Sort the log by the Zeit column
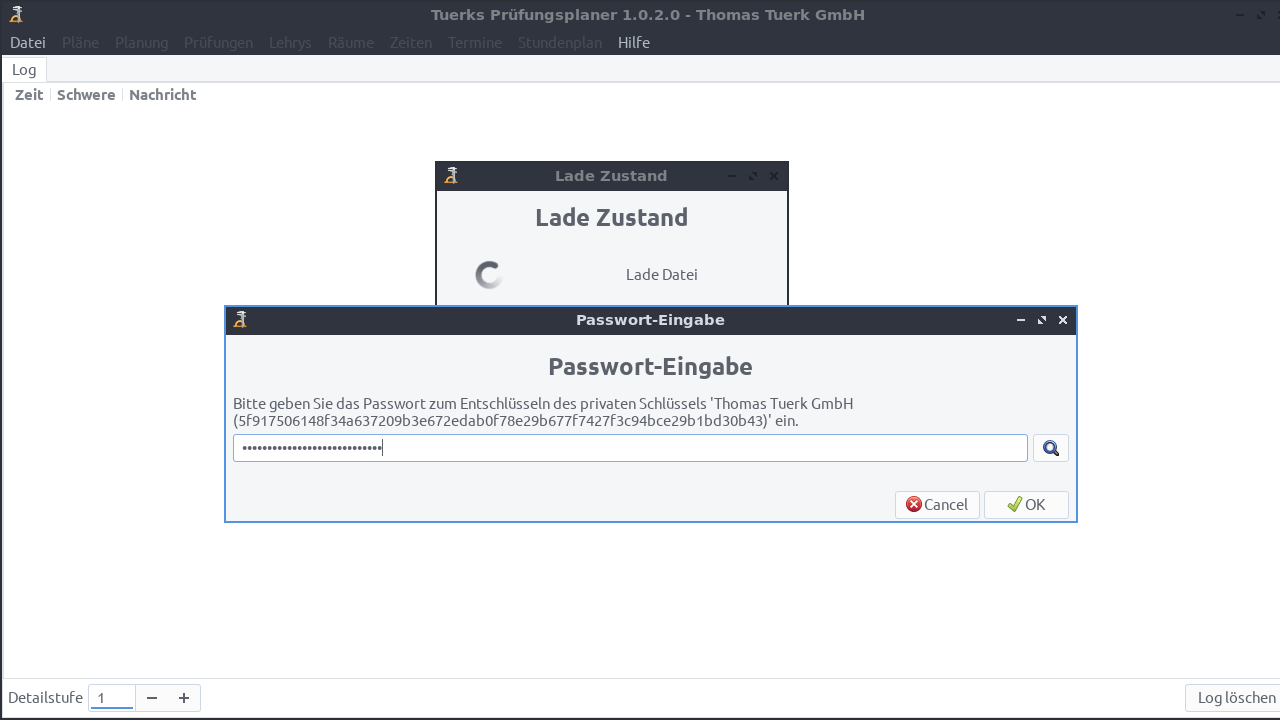 tap(29, 95)
